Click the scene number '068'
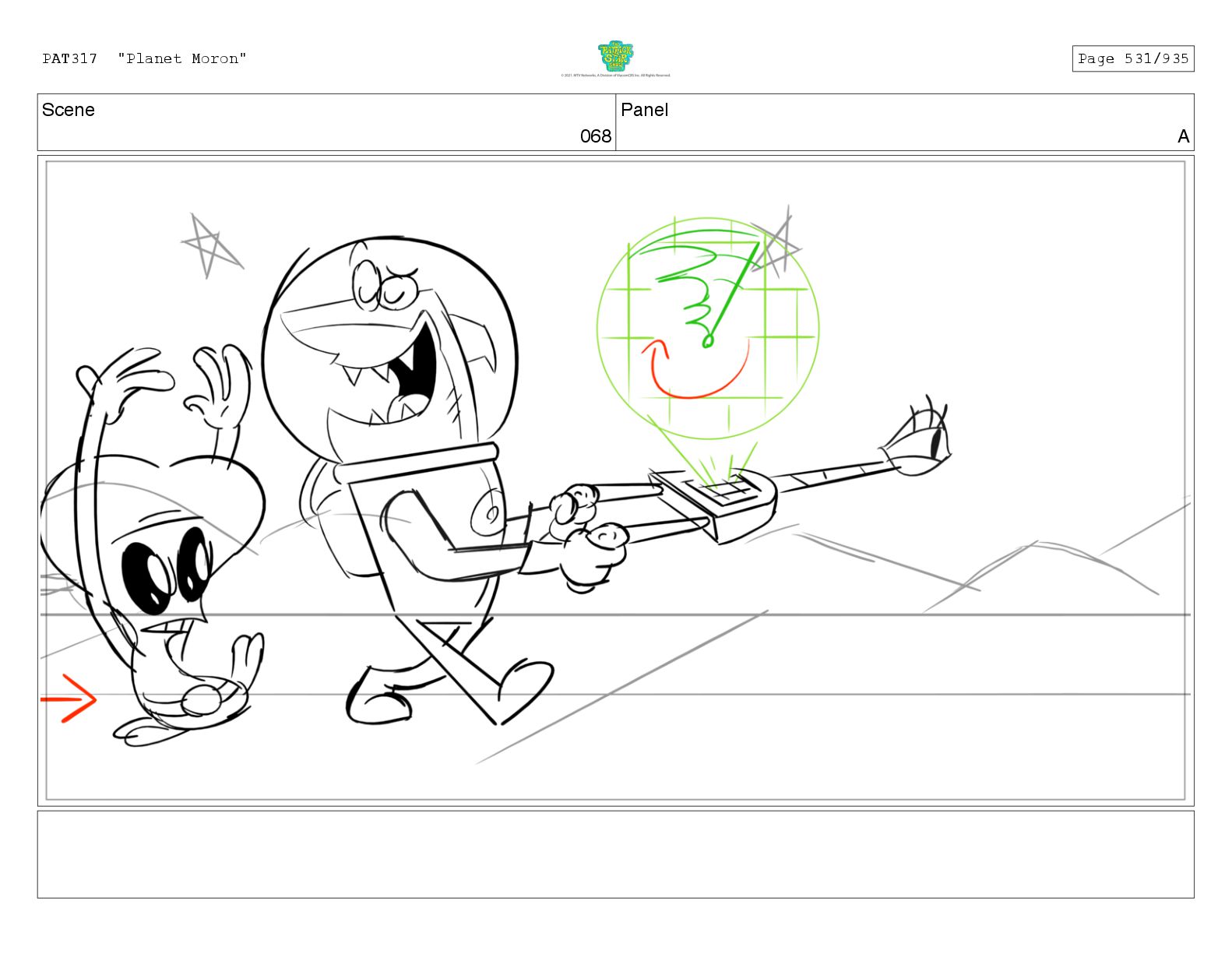1232x954 pixels. pyautogui.click(x=596, y=136)
